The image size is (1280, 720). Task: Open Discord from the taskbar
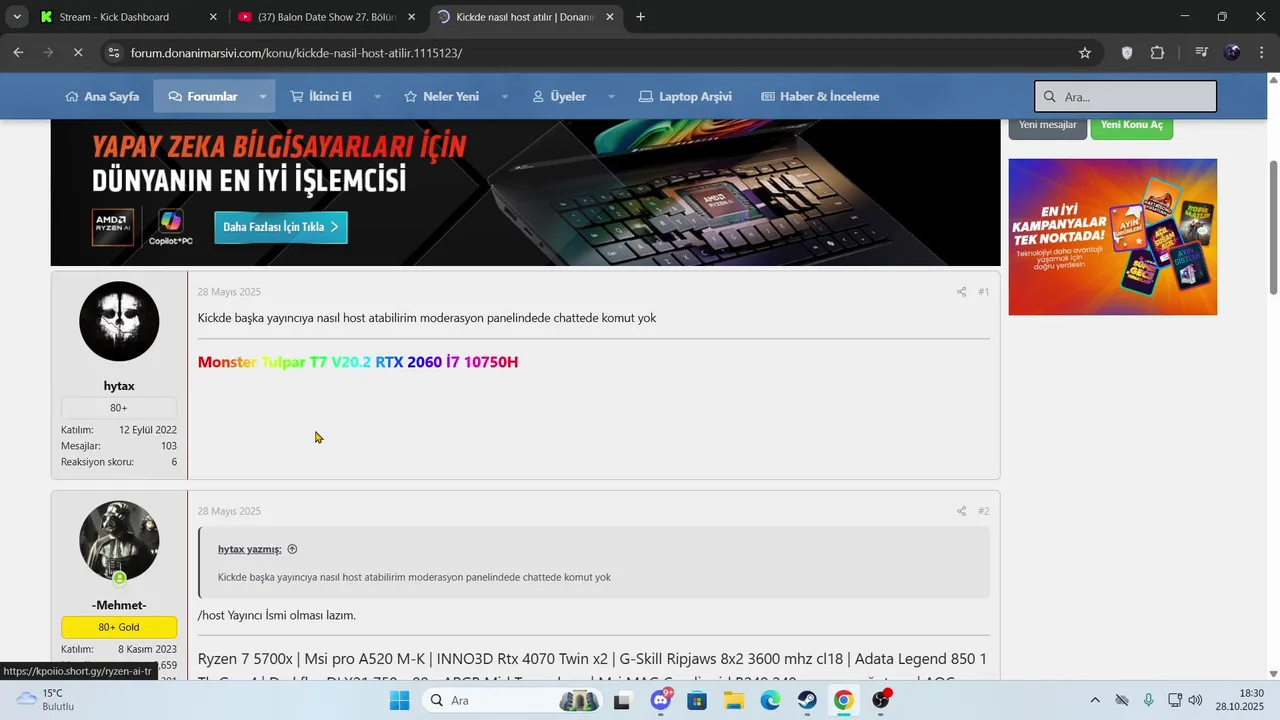tap(660, 700)
